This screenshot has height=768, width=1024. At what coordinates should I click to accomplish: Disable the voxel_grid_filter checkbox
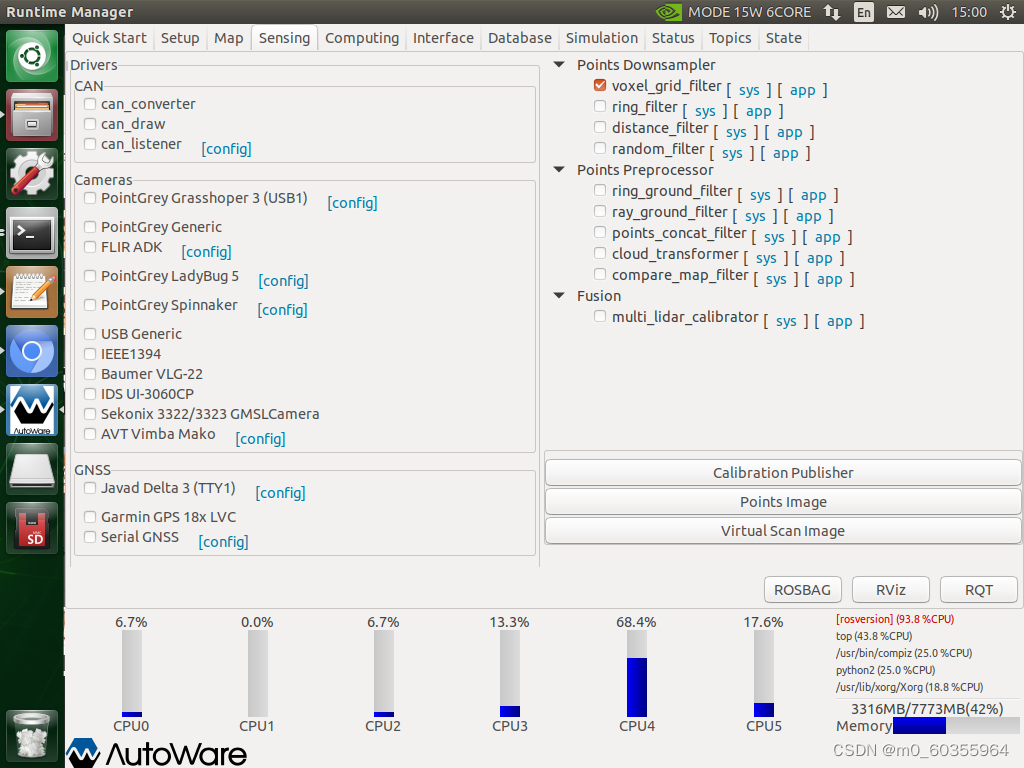[x=600, y=85]
